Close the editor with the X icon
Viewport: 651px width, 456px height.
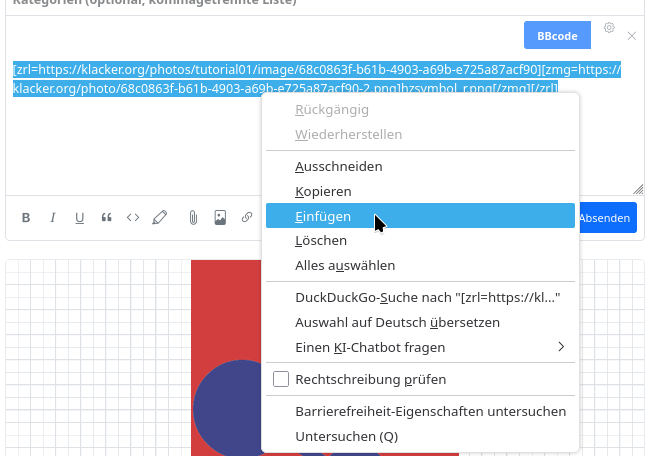tap(632, 36)
